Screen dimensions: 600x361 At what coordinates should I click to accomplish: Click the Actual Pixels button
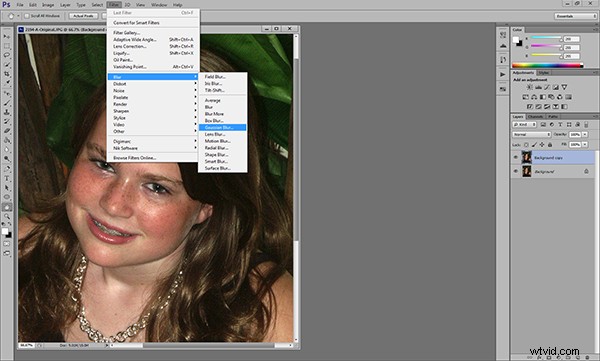[83, 16]
